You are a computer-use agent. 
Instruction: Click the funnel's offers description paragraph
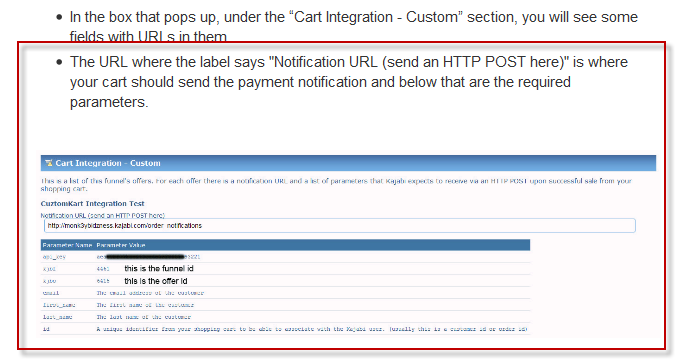[336, 185]
